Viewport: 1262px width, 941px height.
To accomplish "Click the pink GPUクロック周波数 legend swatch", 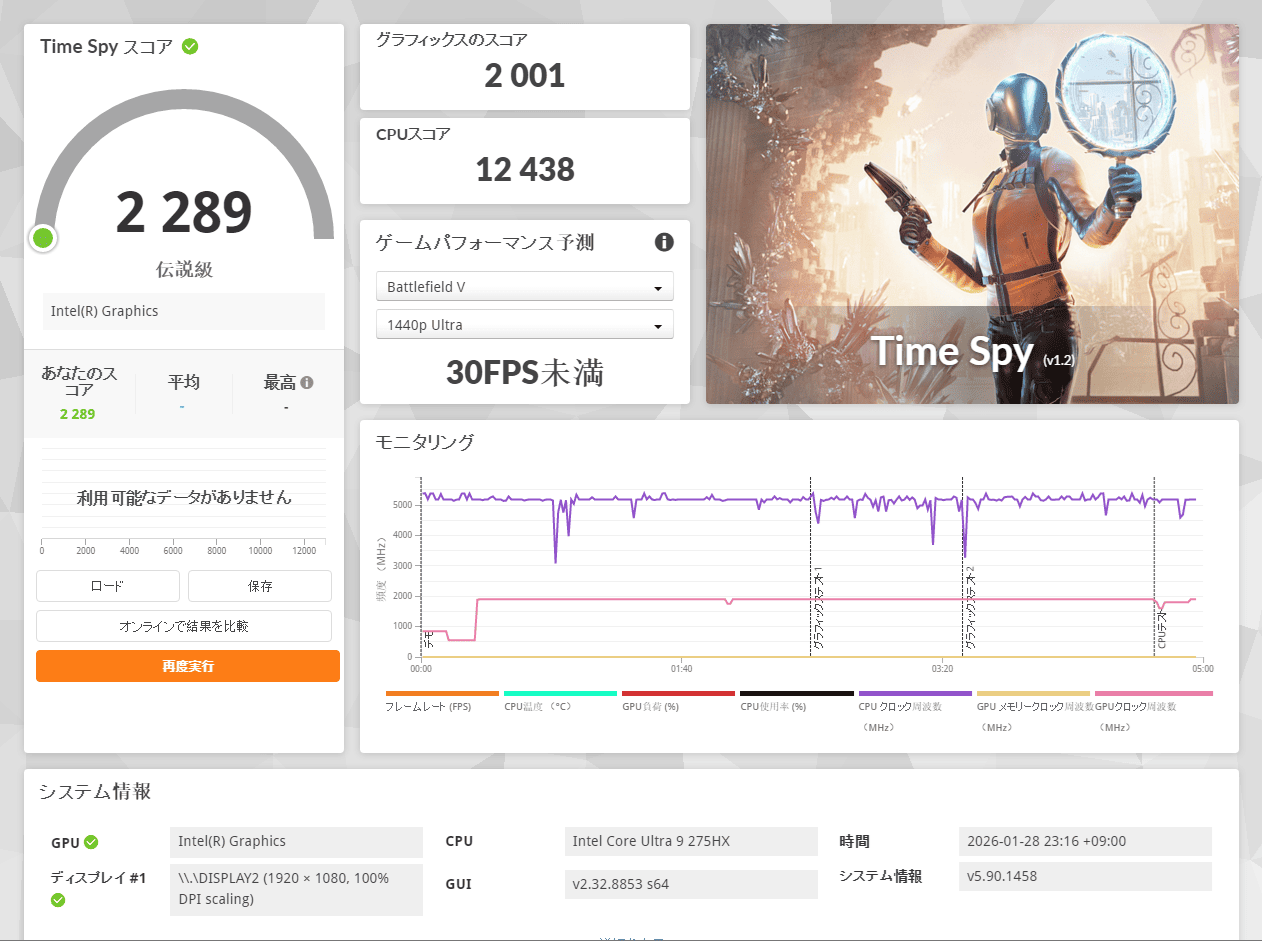I will pos(1153,693).
